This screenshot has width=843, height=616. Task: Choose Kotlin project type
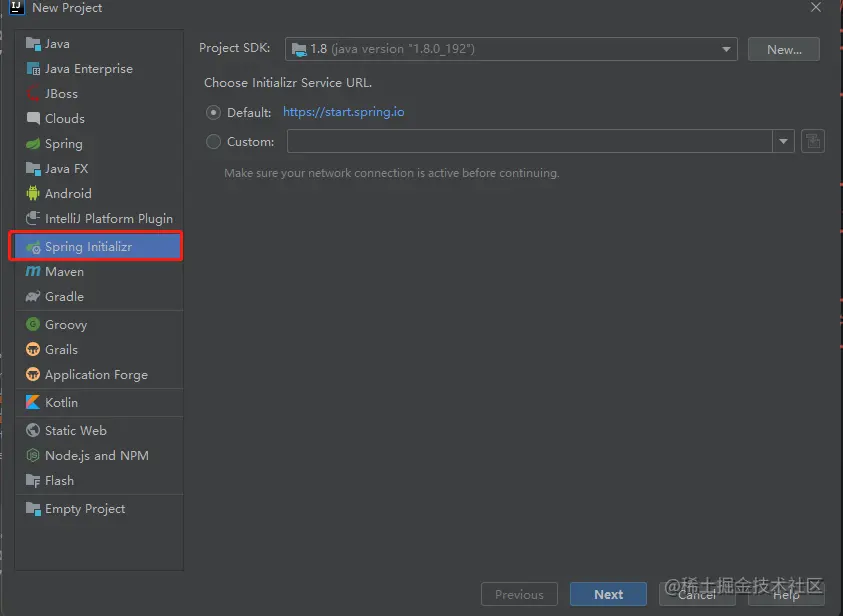99,402
